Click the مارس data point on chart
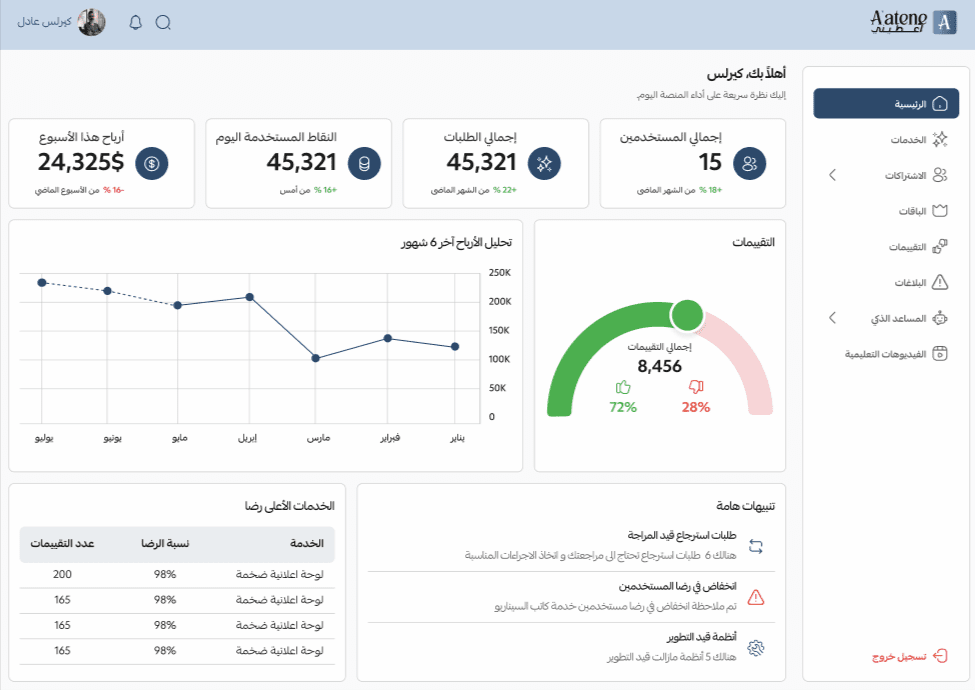Image resolution: width=975 pixels, height=690 pixels. 315,358
